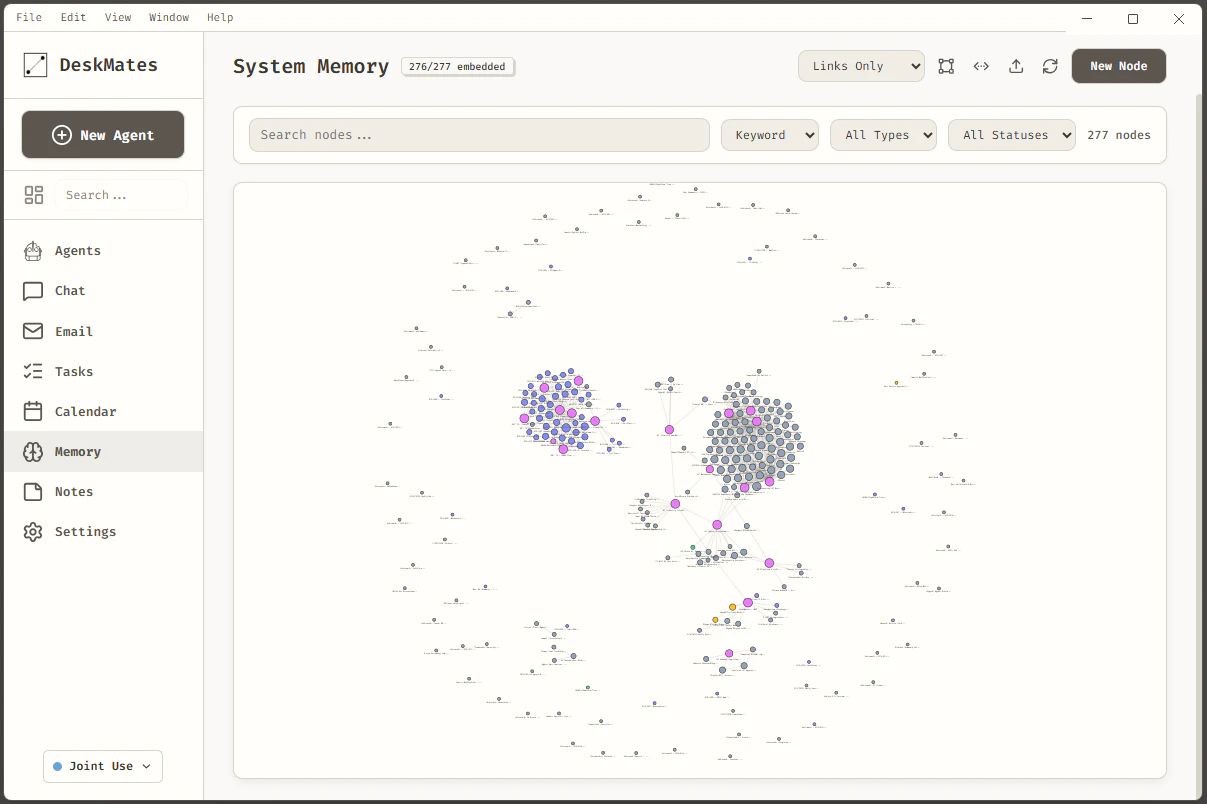The height and width of the screenshot is (804, 1207).
Task: Click the expand horizontal arrows icon
Action: coord(981,66)
